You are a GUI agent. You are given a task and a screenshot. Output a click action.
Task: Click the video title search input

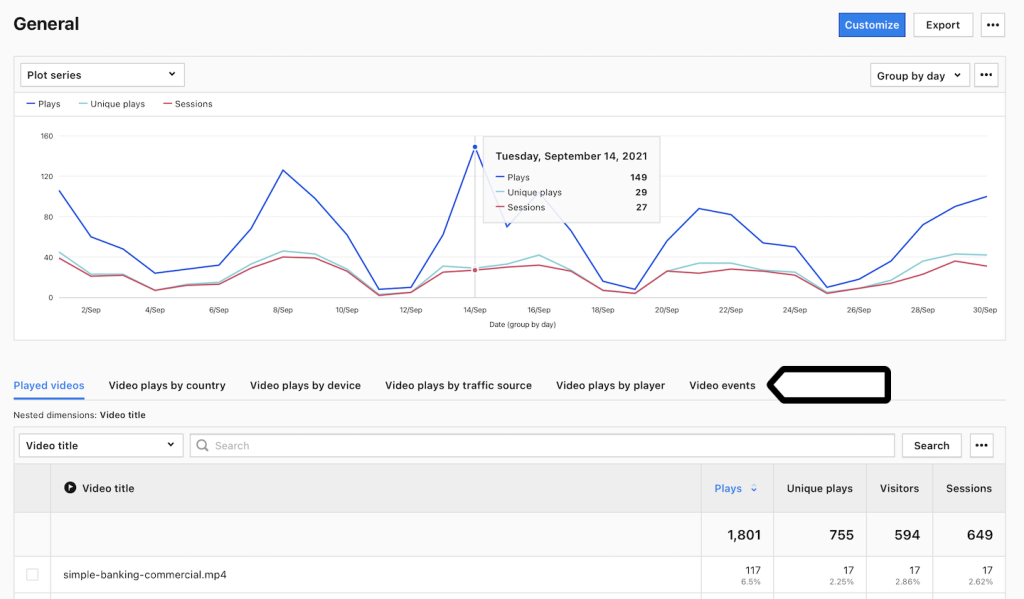pyautogui.click(x=550, y=446)
